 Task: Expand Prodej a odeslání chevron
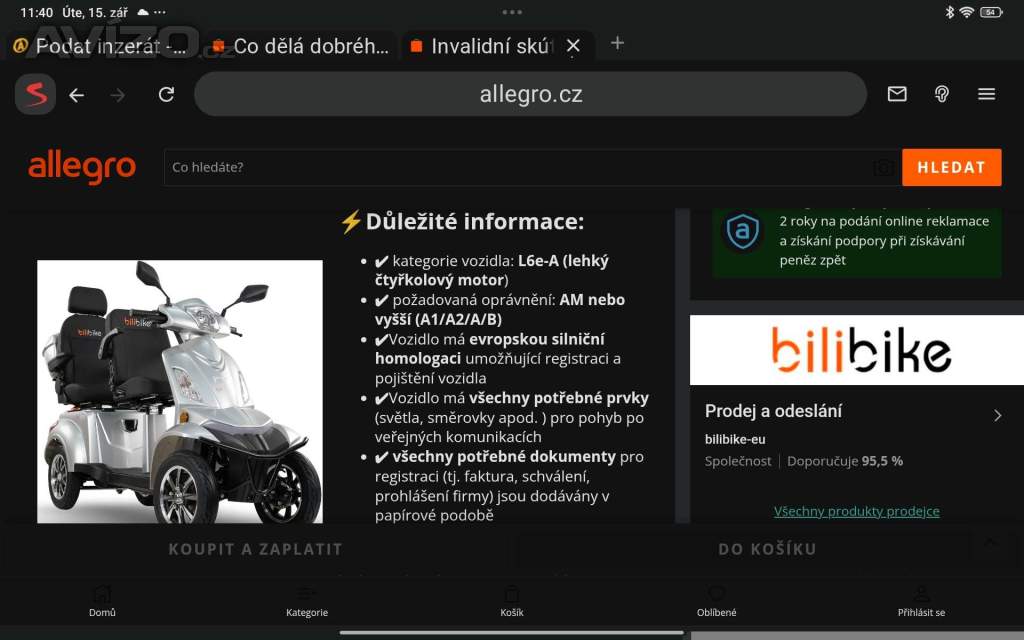click(997, 415)
